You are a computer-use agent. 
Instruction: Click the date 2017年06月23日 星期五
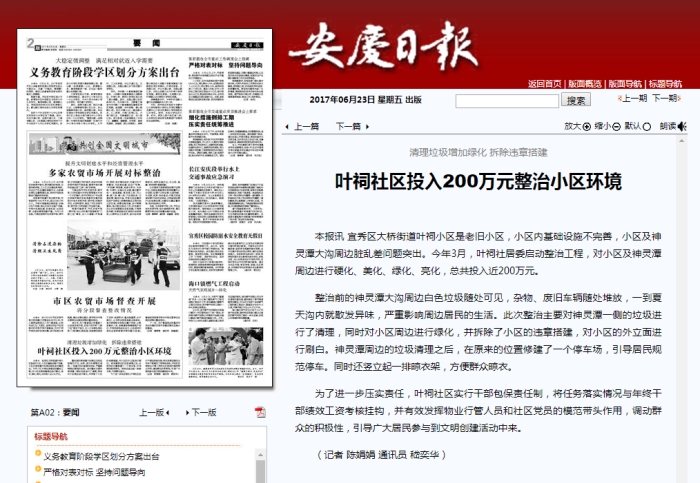(354, 100)
